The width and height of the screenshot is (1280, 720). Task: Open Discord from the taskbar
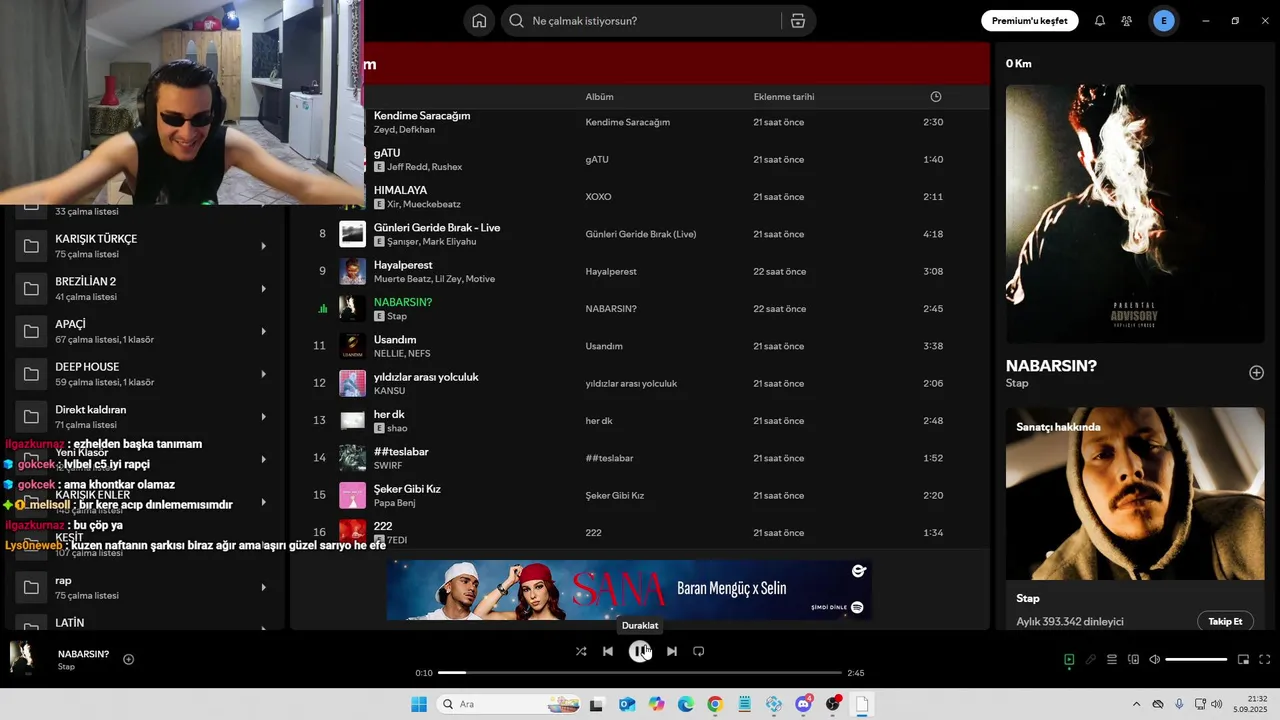tap(804, 704)
